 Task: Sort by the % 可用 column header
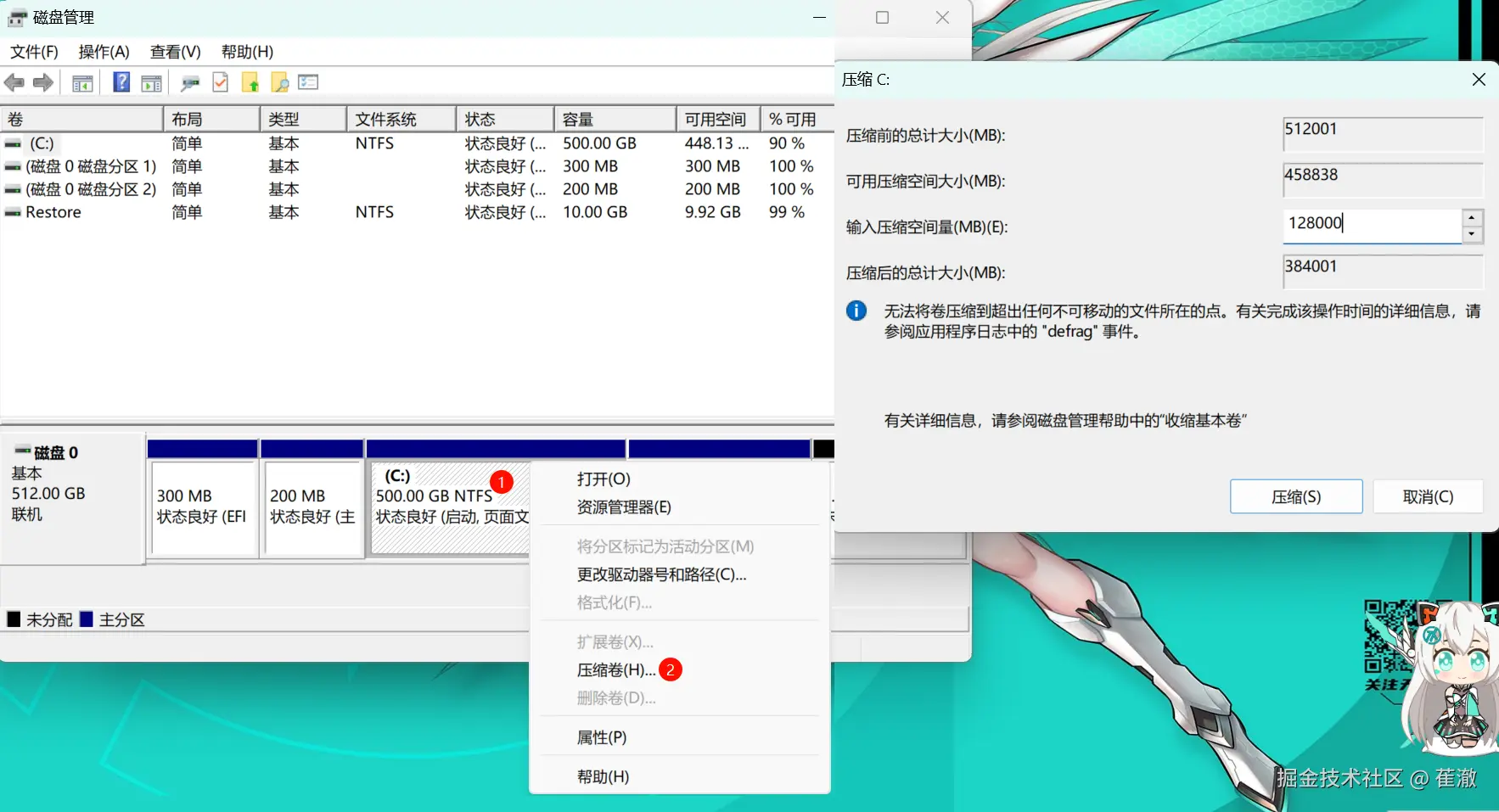click(798, 120)
